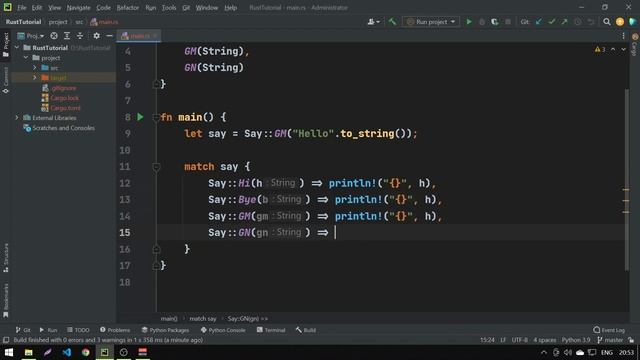Open the Run configuration dropdown

pos(431,22)
